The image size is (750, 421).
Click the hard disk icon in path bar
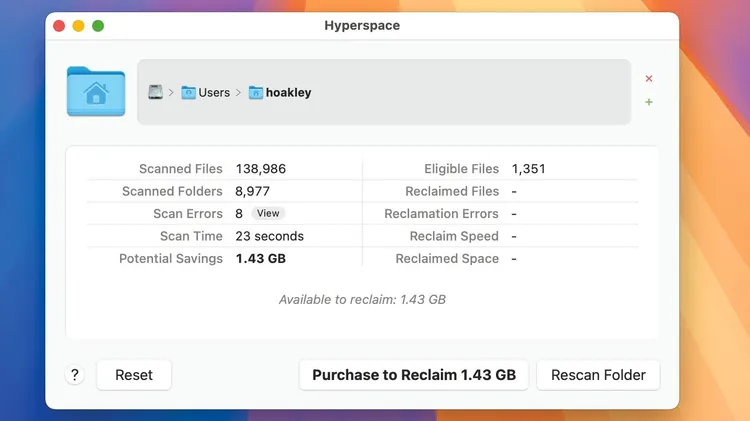coord(155,92)
